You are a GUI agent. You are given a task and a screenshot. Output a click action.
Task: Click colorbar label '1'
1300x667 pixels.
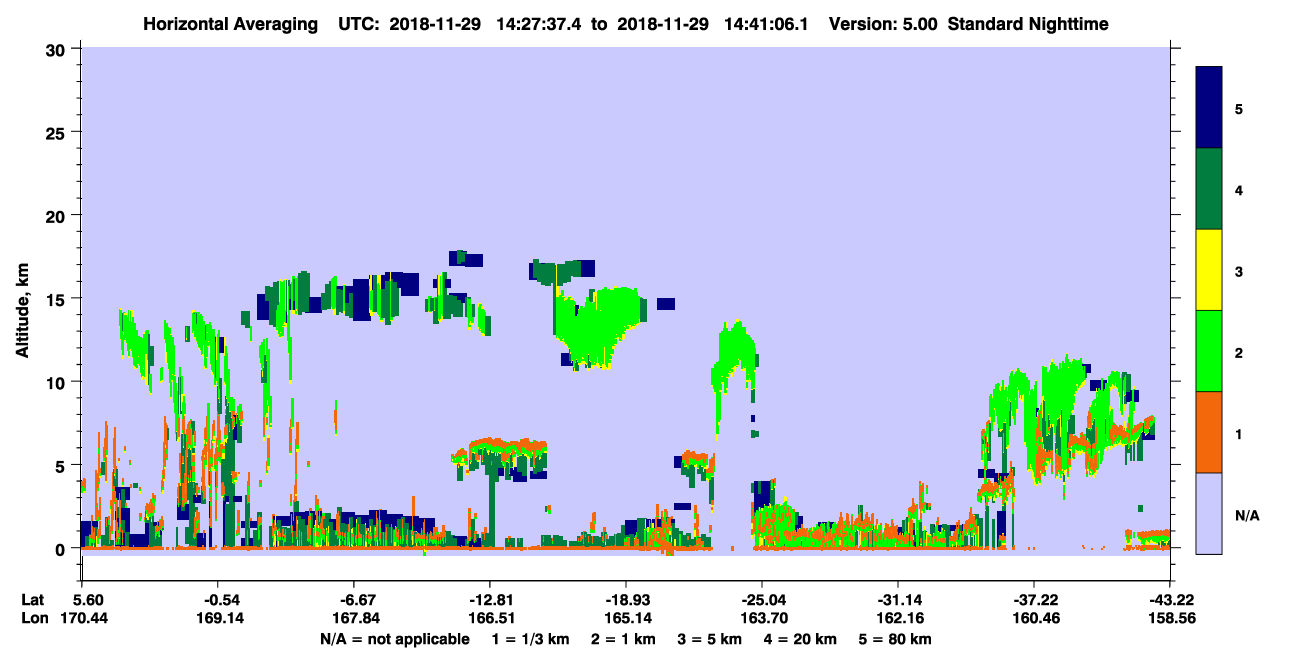pyautogui.click(x=1239, y=434)
